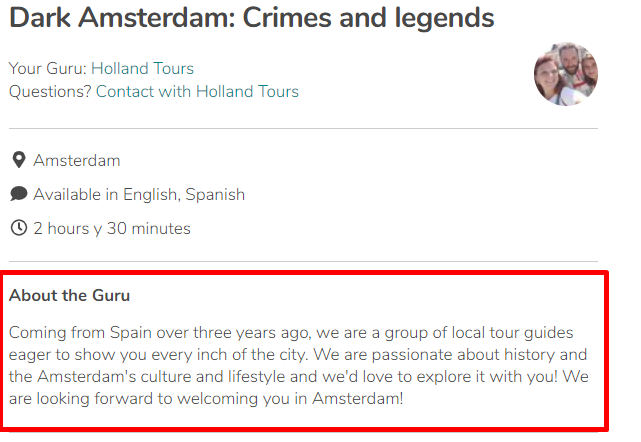Image resolution: width=641 pixels, height=442 pixels.
Task: Click the clock duration icon
Action: [19, 228]
